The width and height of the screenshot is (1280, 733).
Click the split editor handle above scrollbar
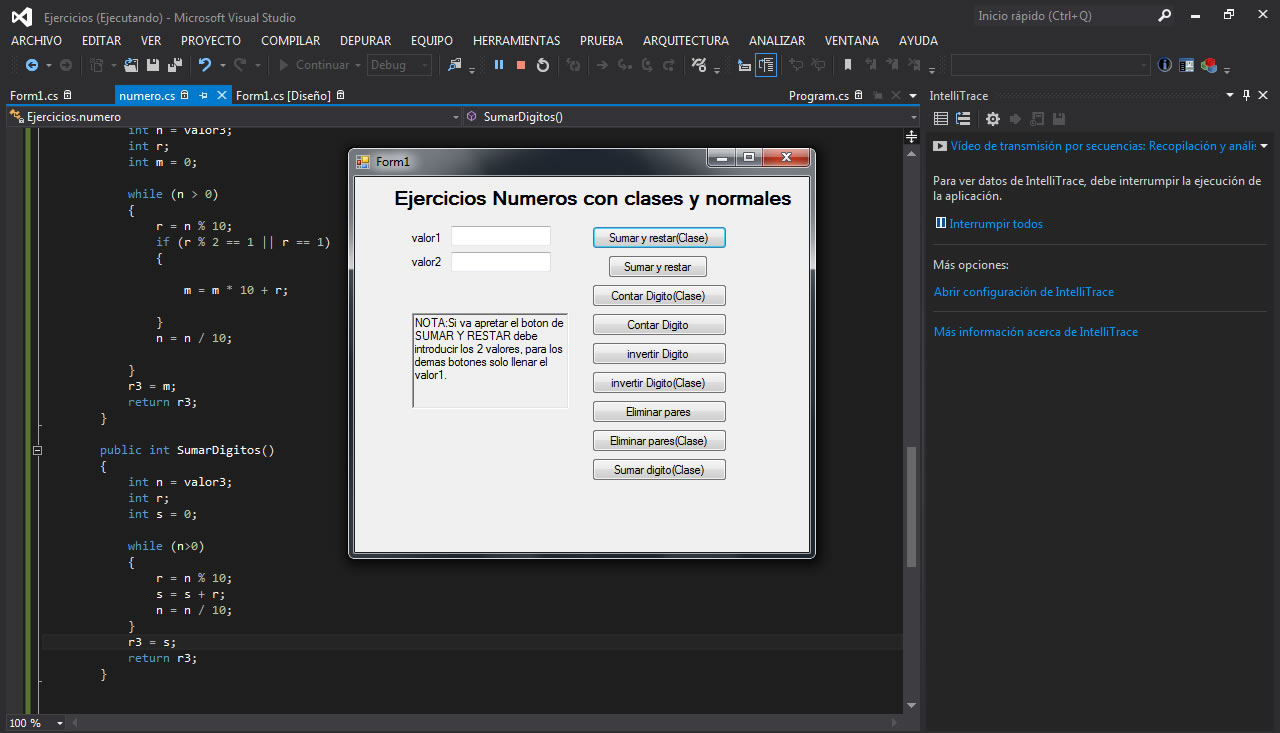click(911, 134)
